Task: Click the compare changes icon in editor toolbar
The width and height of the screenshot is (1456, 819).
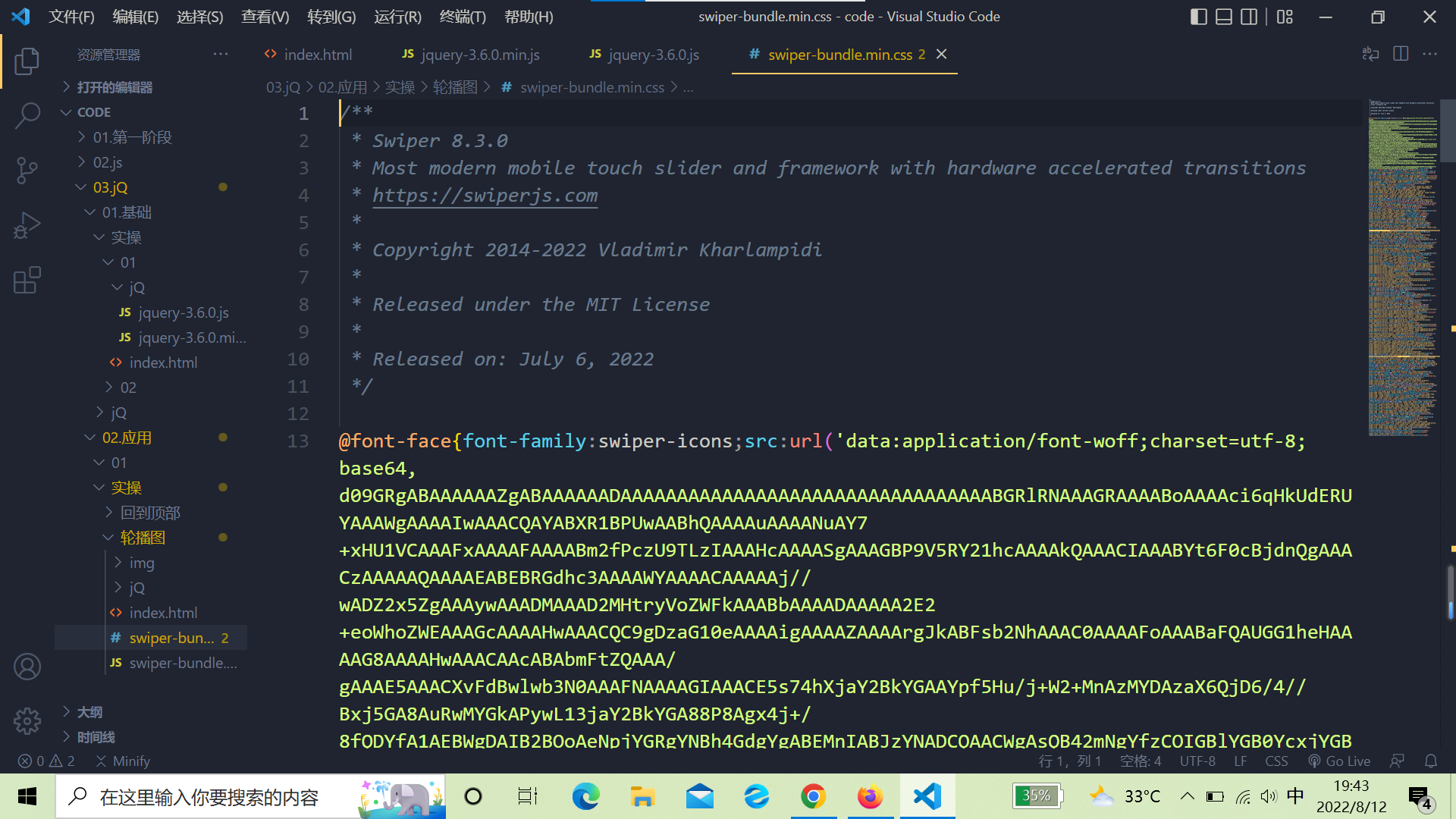Action: (x=1370, y=54)
